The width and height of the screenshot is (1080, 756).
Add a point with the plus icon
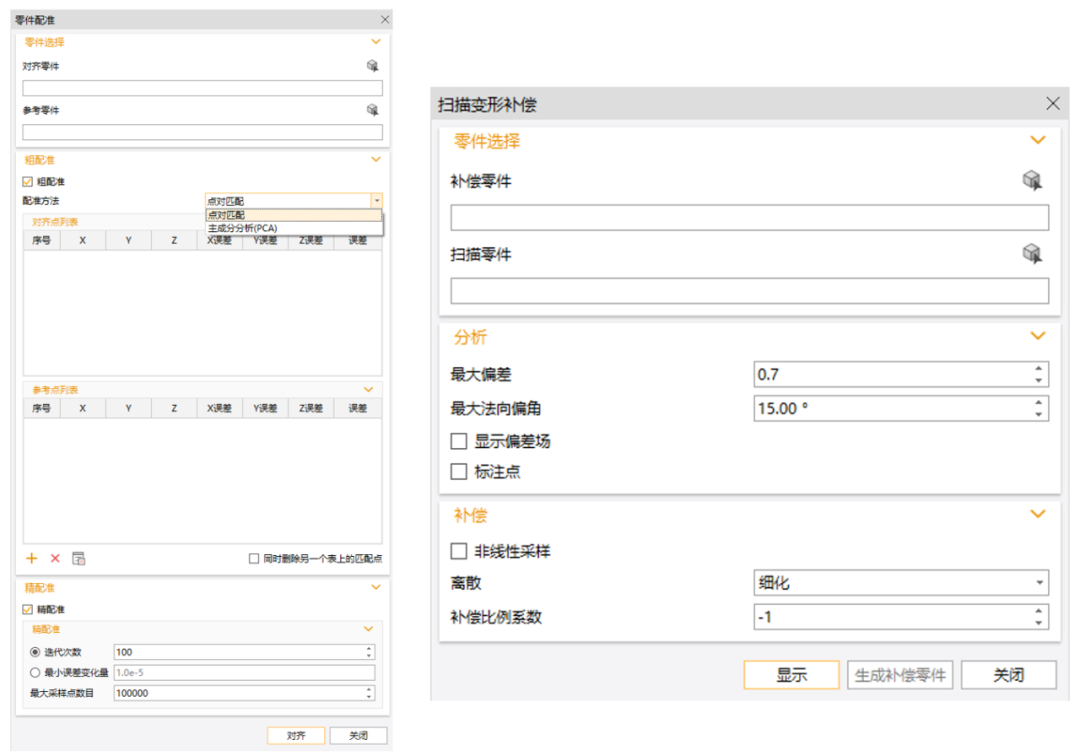click(x=31, y=558)
